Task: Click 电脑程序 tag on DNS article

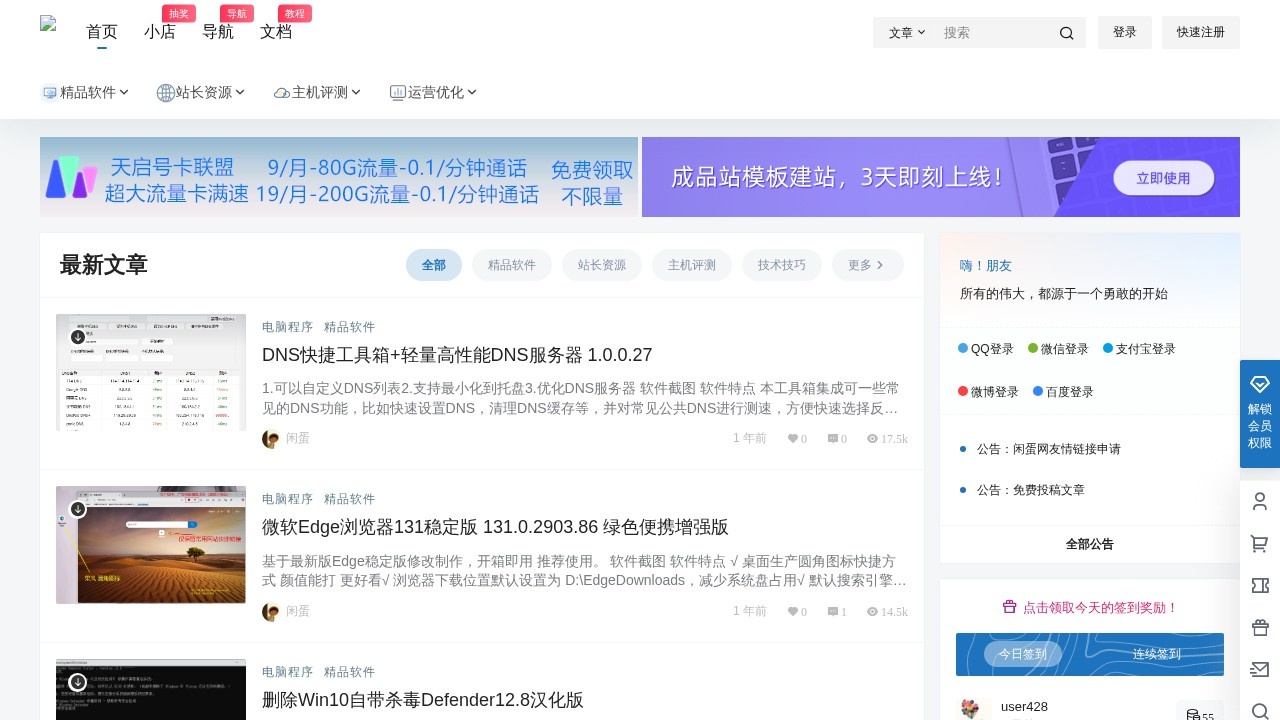Action: coord(287,327)
